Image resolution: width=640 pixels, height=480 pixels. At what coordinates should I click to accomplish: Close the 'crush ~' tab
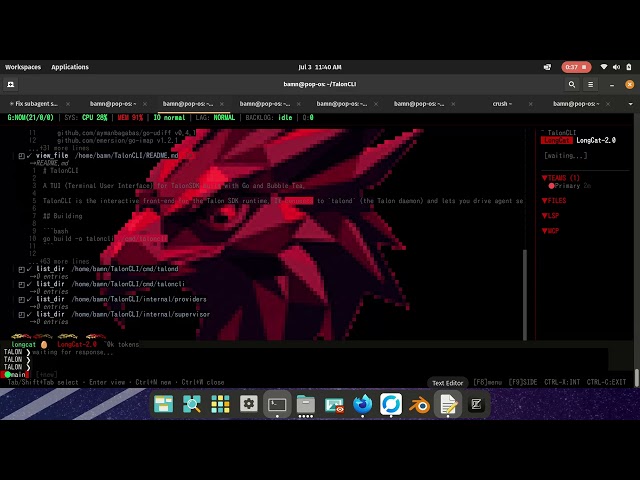[x=530, y=104]
